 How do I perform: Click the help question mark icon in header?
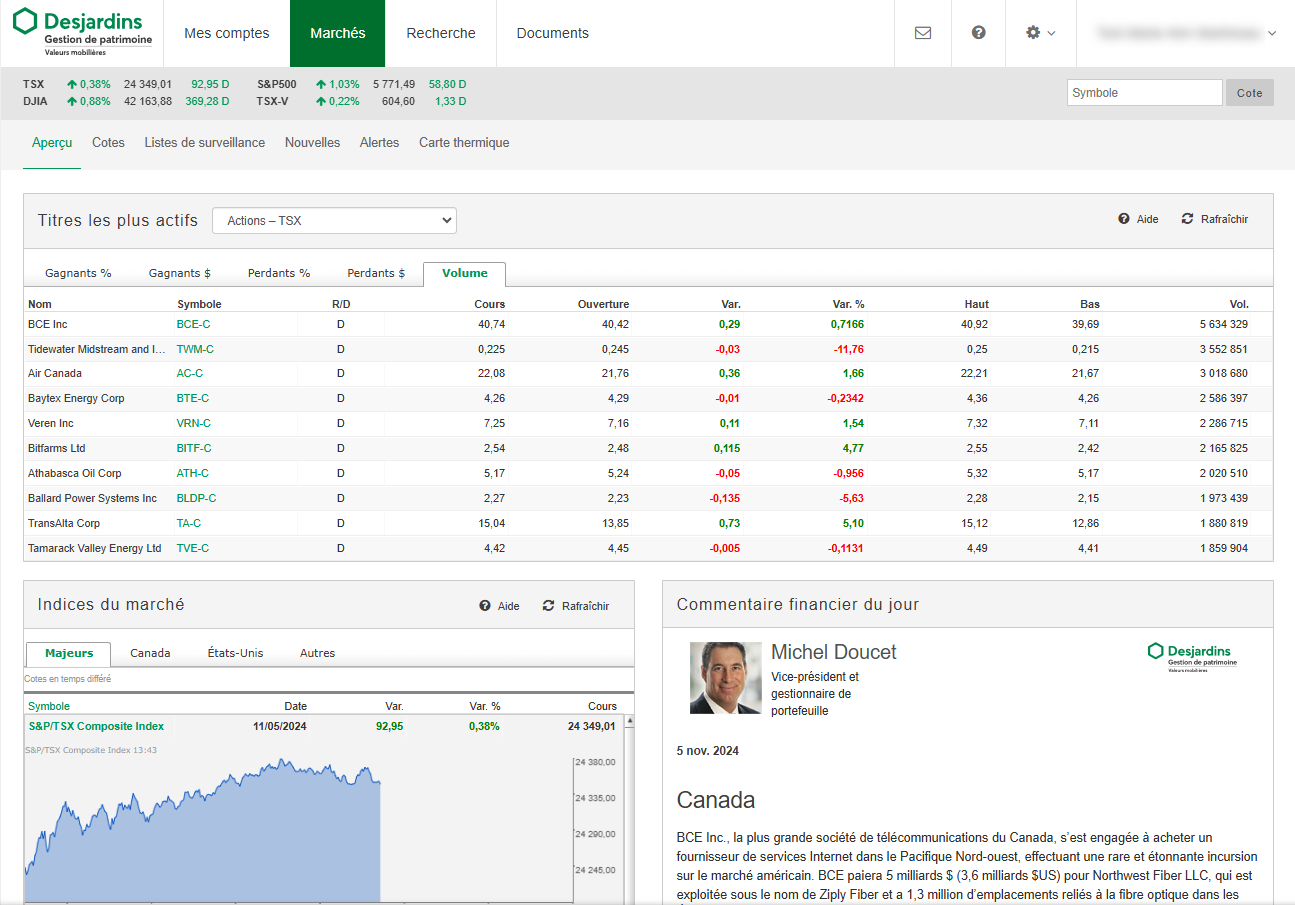click(979, 33)
